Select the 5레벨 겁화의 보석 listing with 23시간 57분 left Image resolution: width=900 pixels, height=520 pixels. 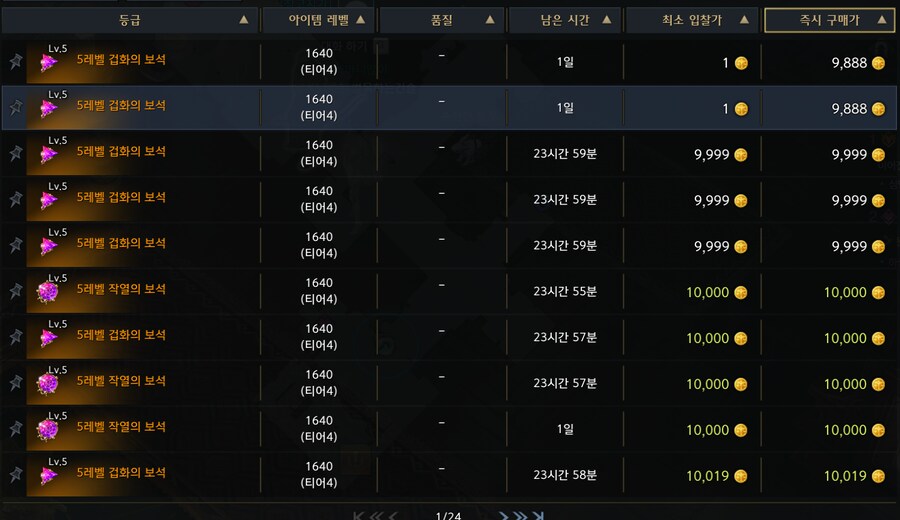coord(121,338)
